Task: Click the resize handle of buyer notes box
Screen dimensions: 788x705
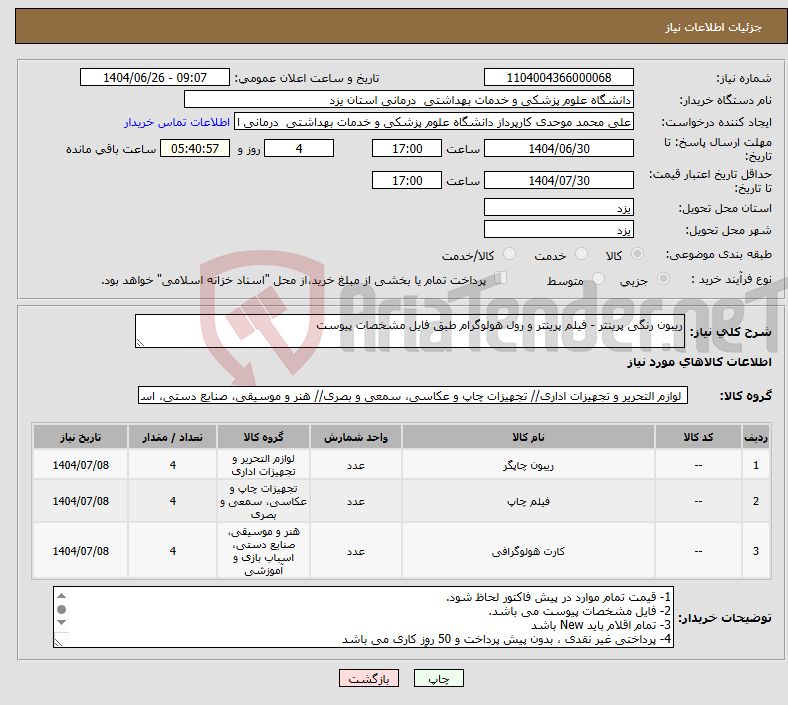Action: [x=58, y=642]
